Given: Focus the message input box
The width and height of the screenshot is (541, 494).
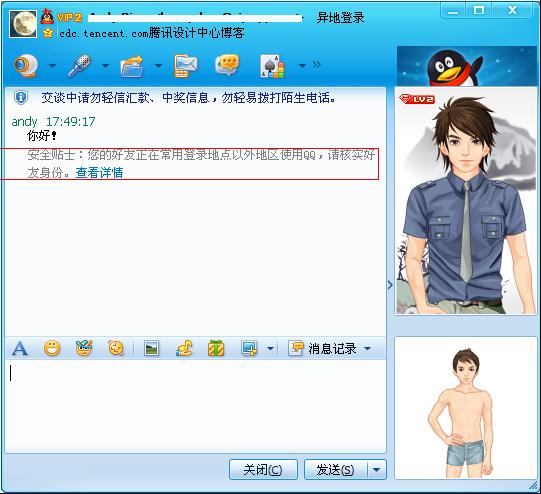Looking at the screenshot, I should 195,406.
